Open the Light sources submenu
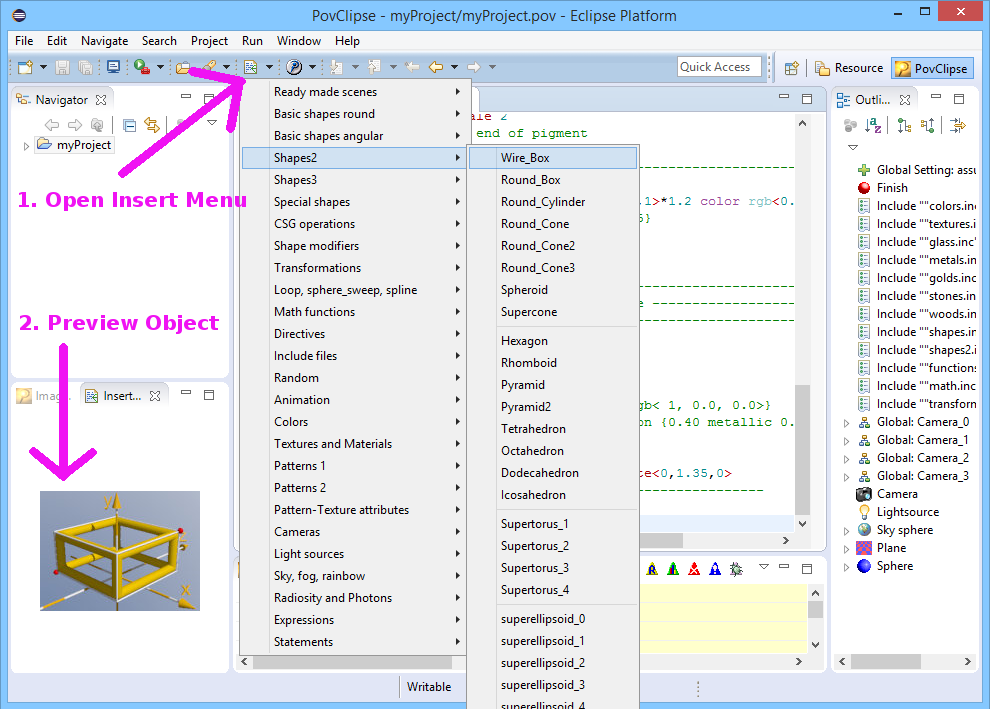This screenshot has height=709, width=990. (354, 554)
